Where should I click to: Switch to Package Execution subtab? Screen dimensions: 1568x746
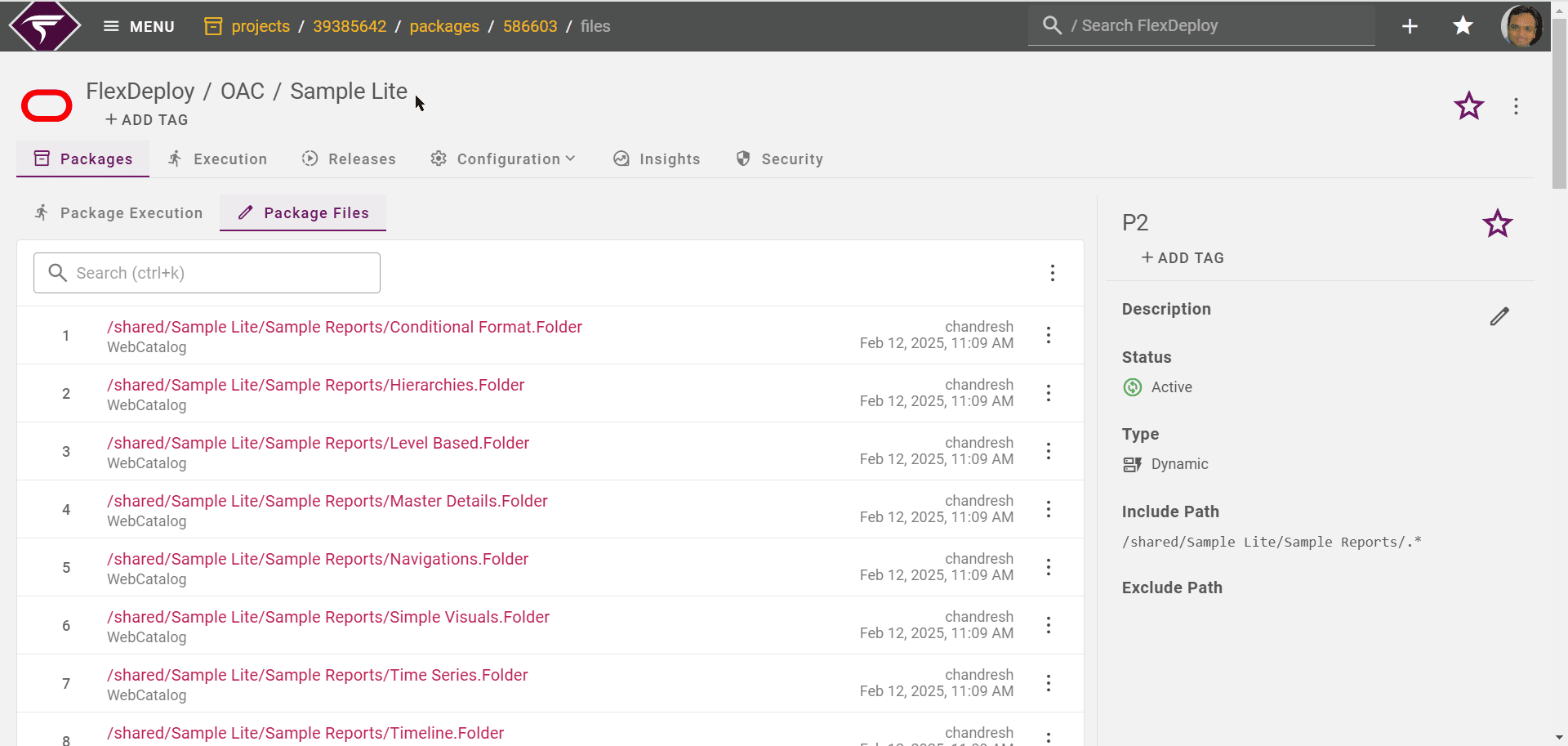118,212
